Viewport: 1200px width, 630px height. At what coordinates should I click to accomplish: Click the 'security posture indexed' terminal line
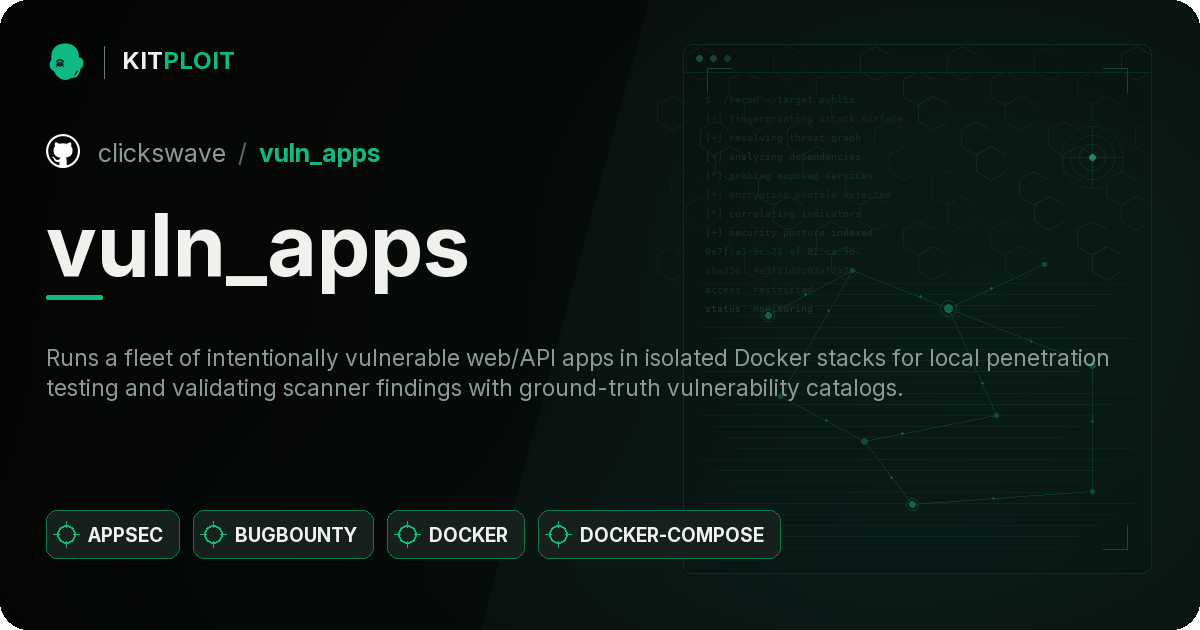(788, 233)
